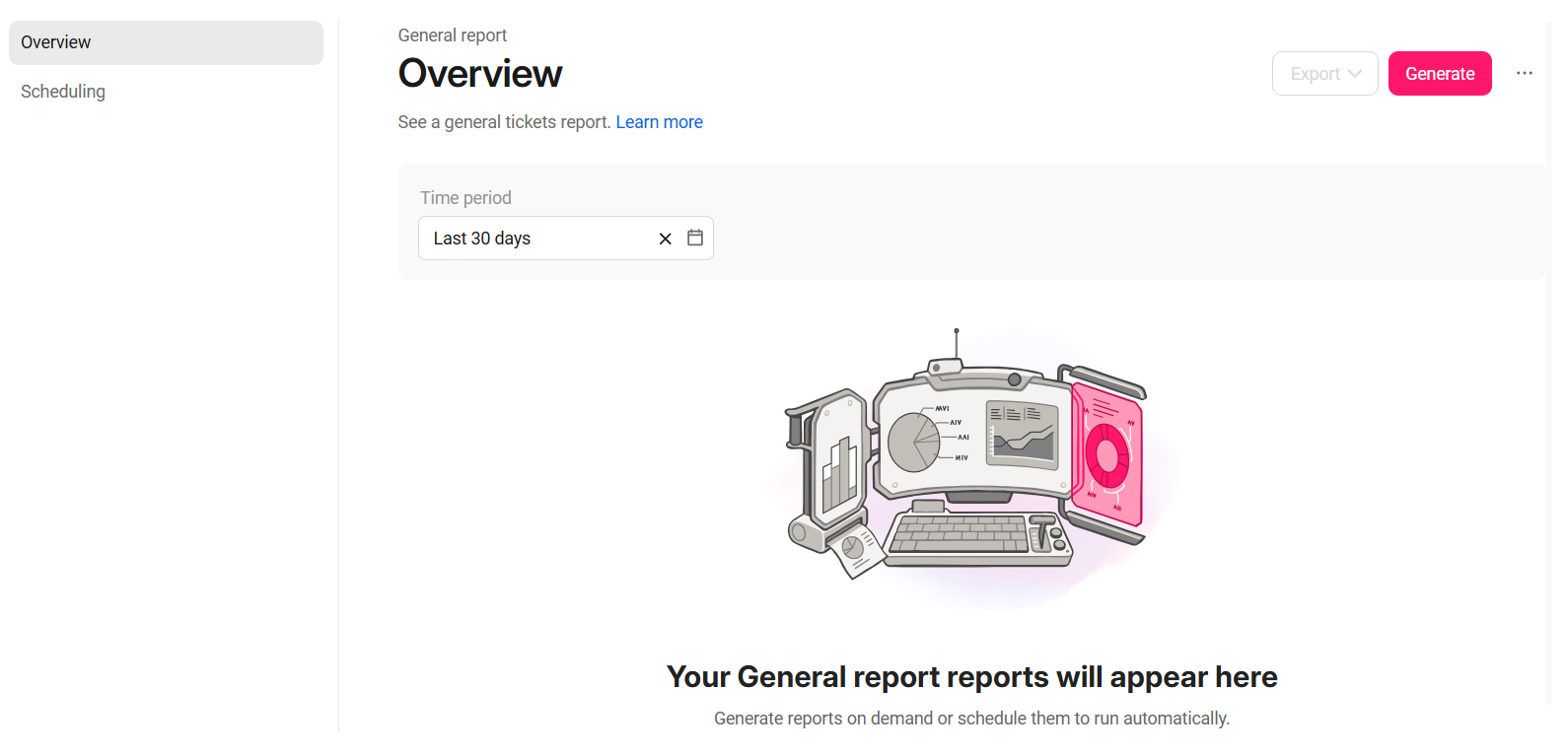Click the "Generate reports on demand" subtitle

click(x=971, y=719)
